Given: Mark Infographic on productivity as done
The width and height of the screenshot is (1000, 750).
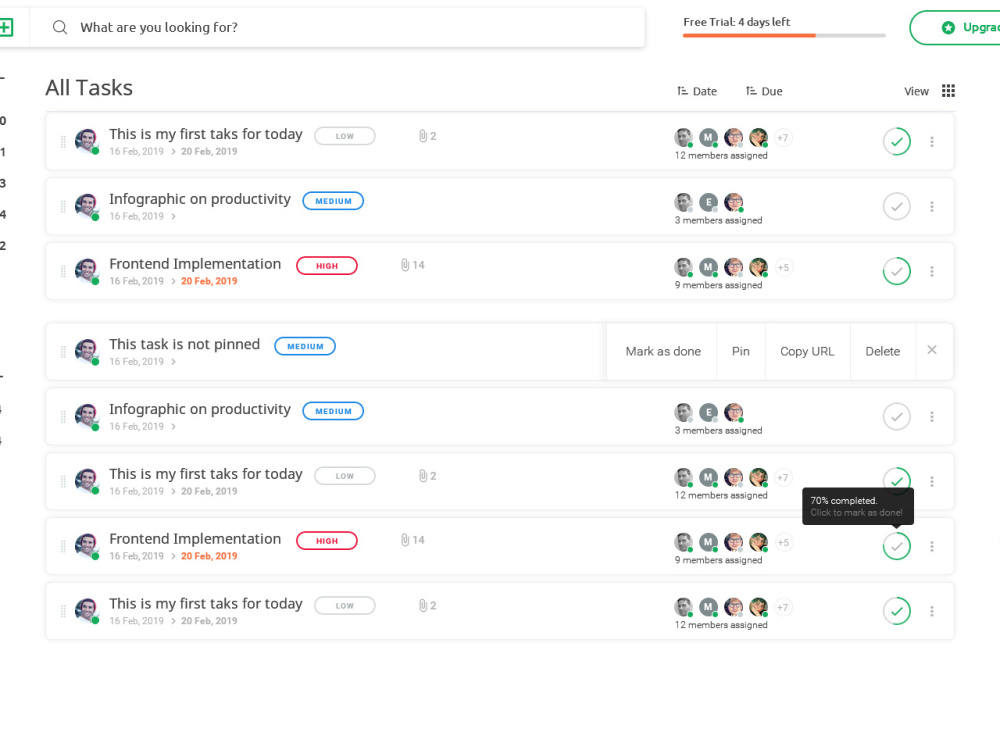Looking at the screenshot, I should (x=896, y=206).
